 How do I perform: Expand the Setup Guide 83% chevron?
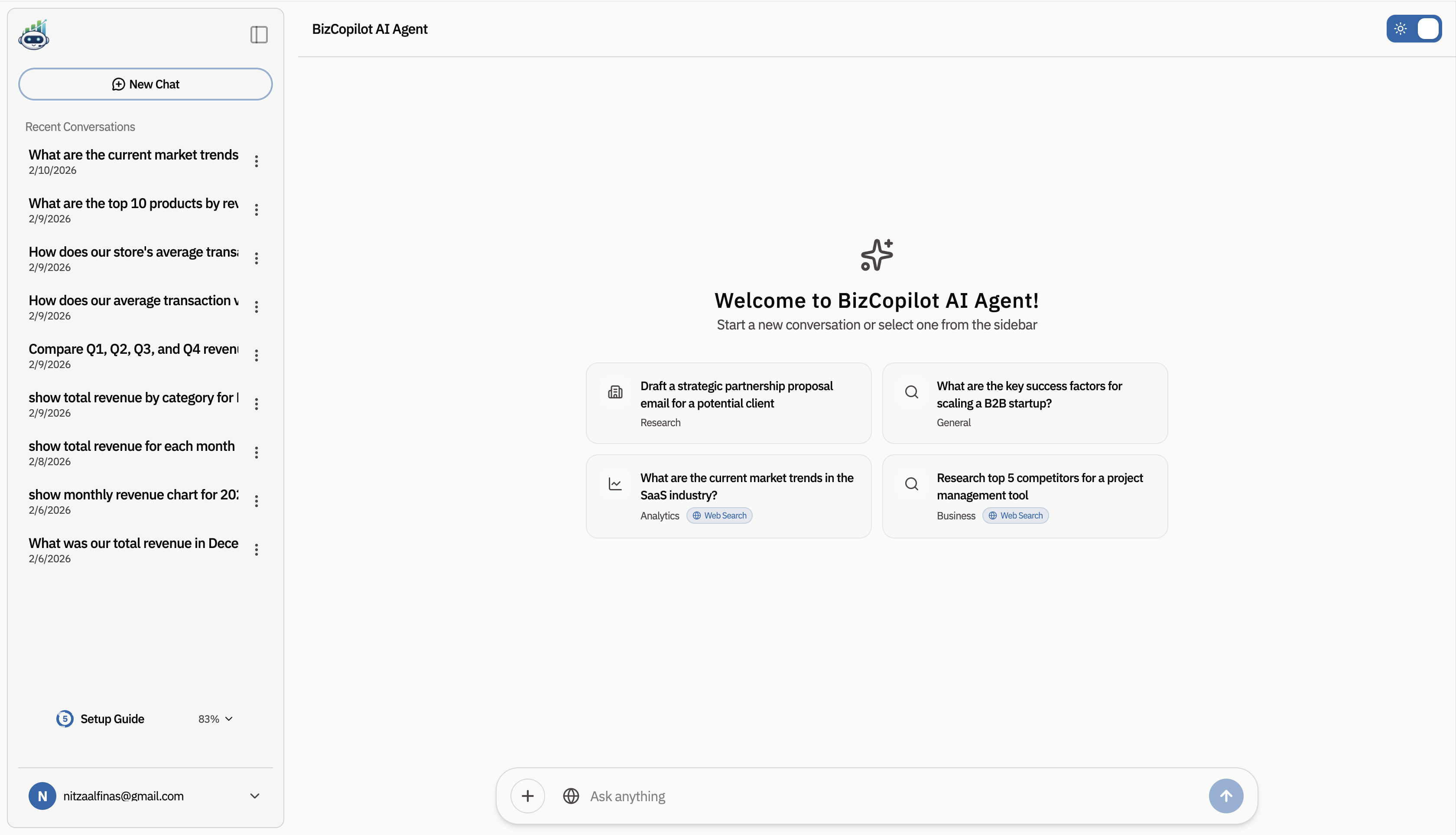[x=229, y=718]
